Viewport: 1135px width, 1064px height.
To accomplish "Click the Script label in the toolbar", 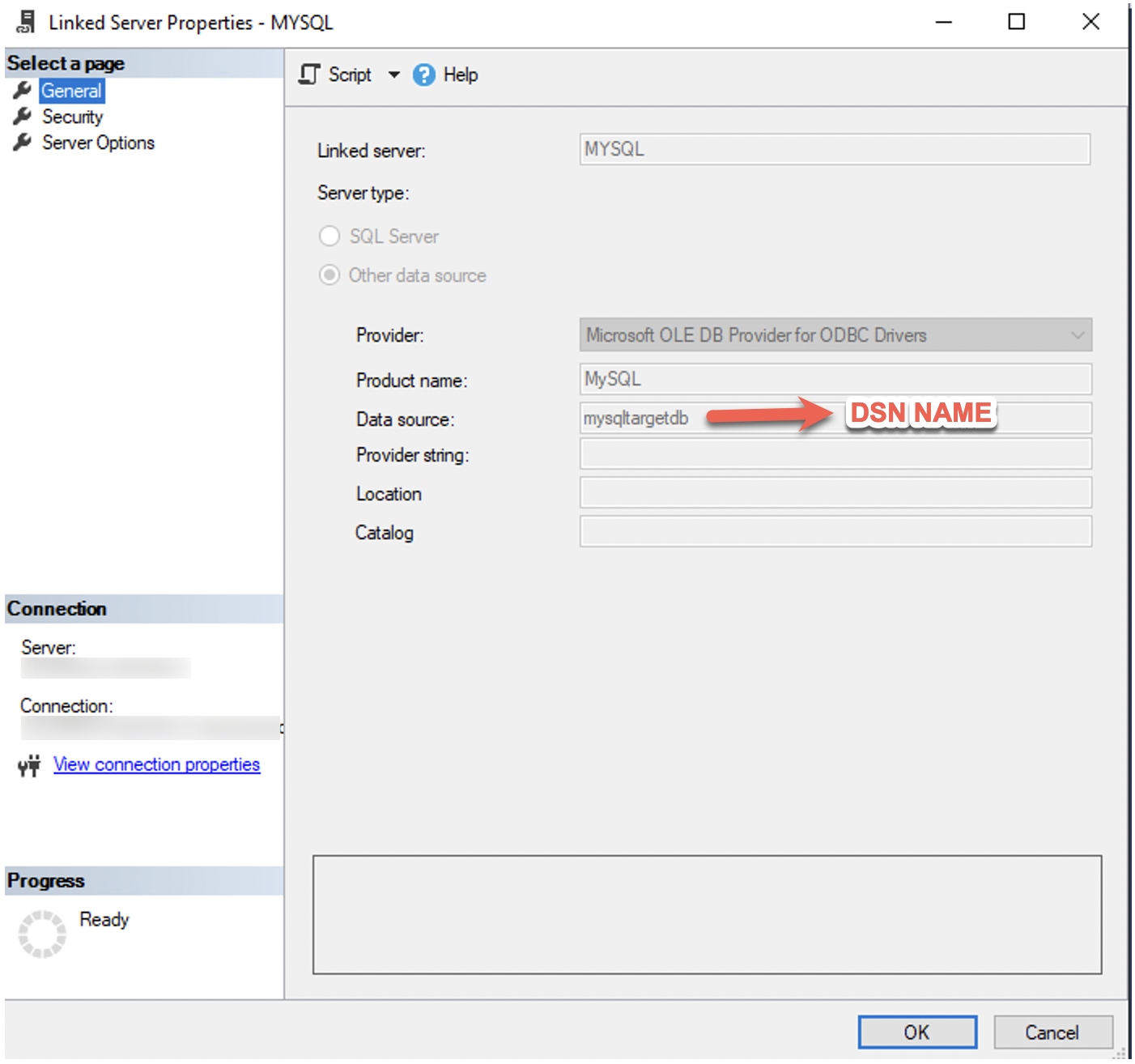I will (x=350, y=74).
